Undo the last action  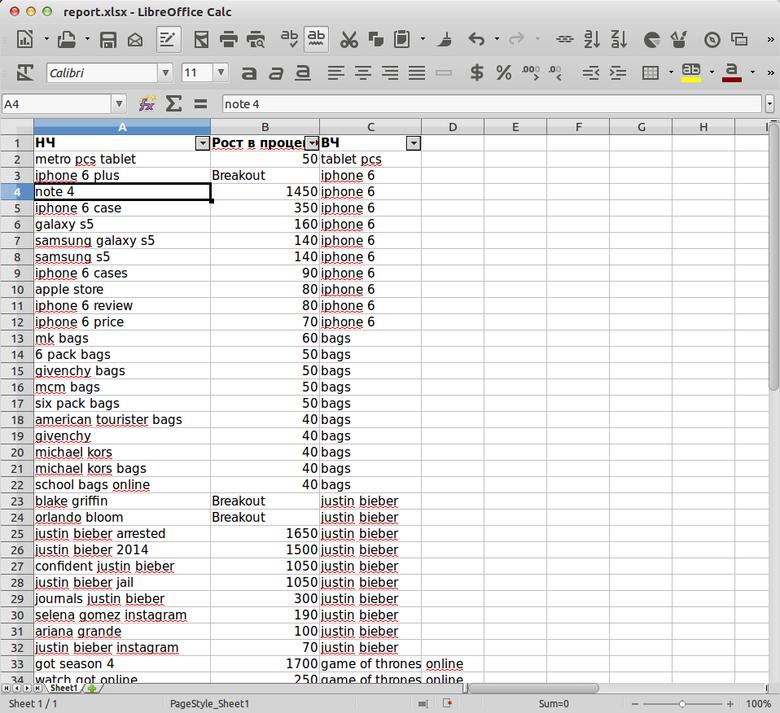(x=476, y=39)
